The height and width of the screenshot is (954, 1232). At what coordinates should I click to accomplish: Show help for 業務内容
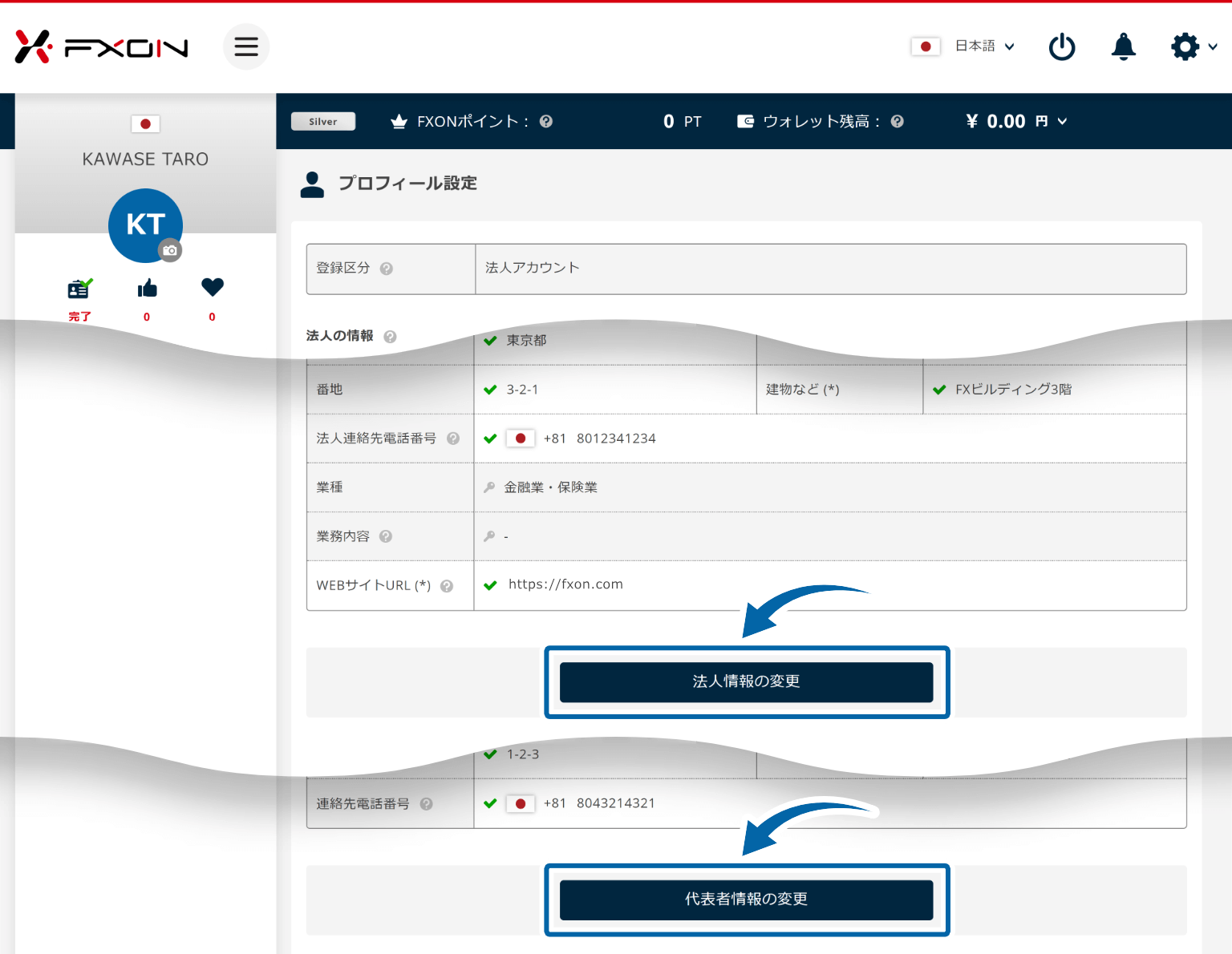coord(386,536)
